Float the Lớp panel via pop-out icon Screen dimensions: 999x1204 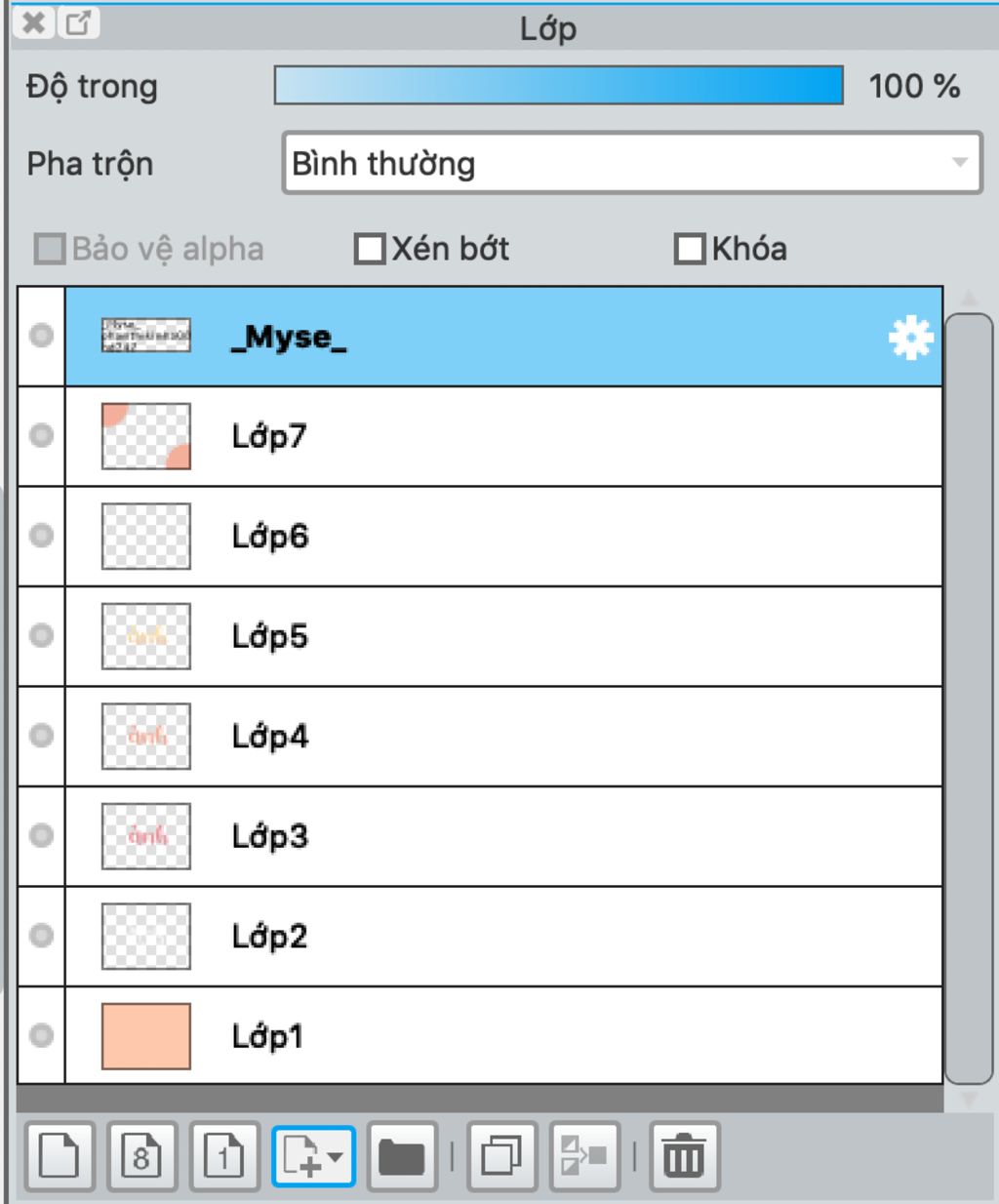click(x=78, y=22)
